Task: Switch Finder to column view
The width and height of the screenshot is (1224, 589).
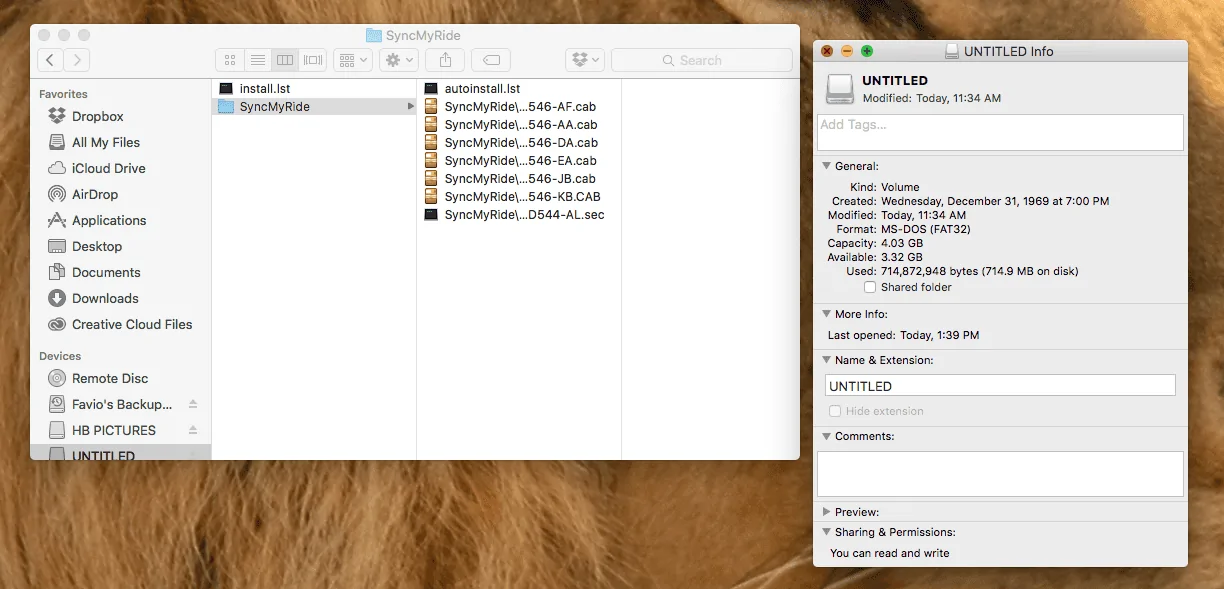Action: (x=285, y=60)
